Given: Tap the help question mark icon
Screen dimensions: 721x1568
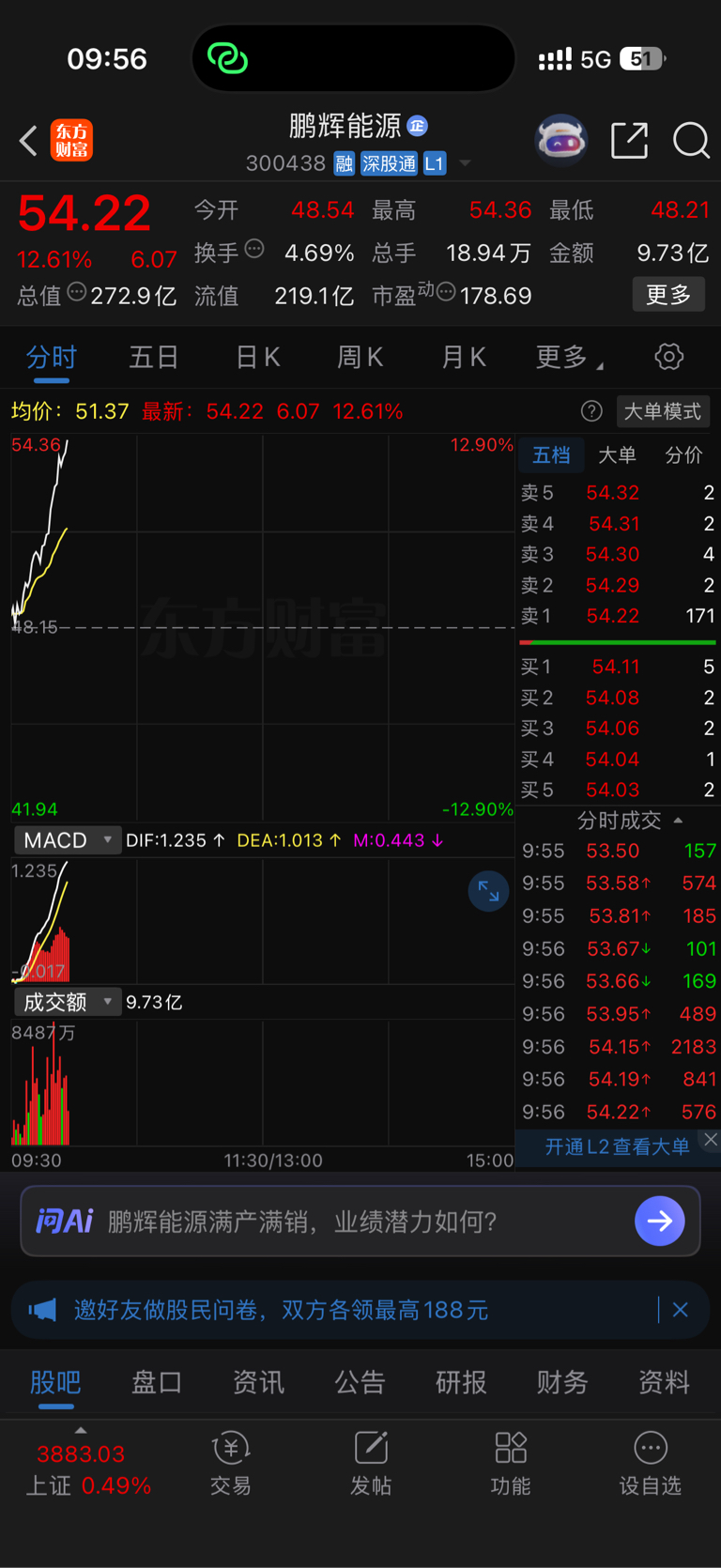Looking at the screenshot, I should (x=591, y=411).
